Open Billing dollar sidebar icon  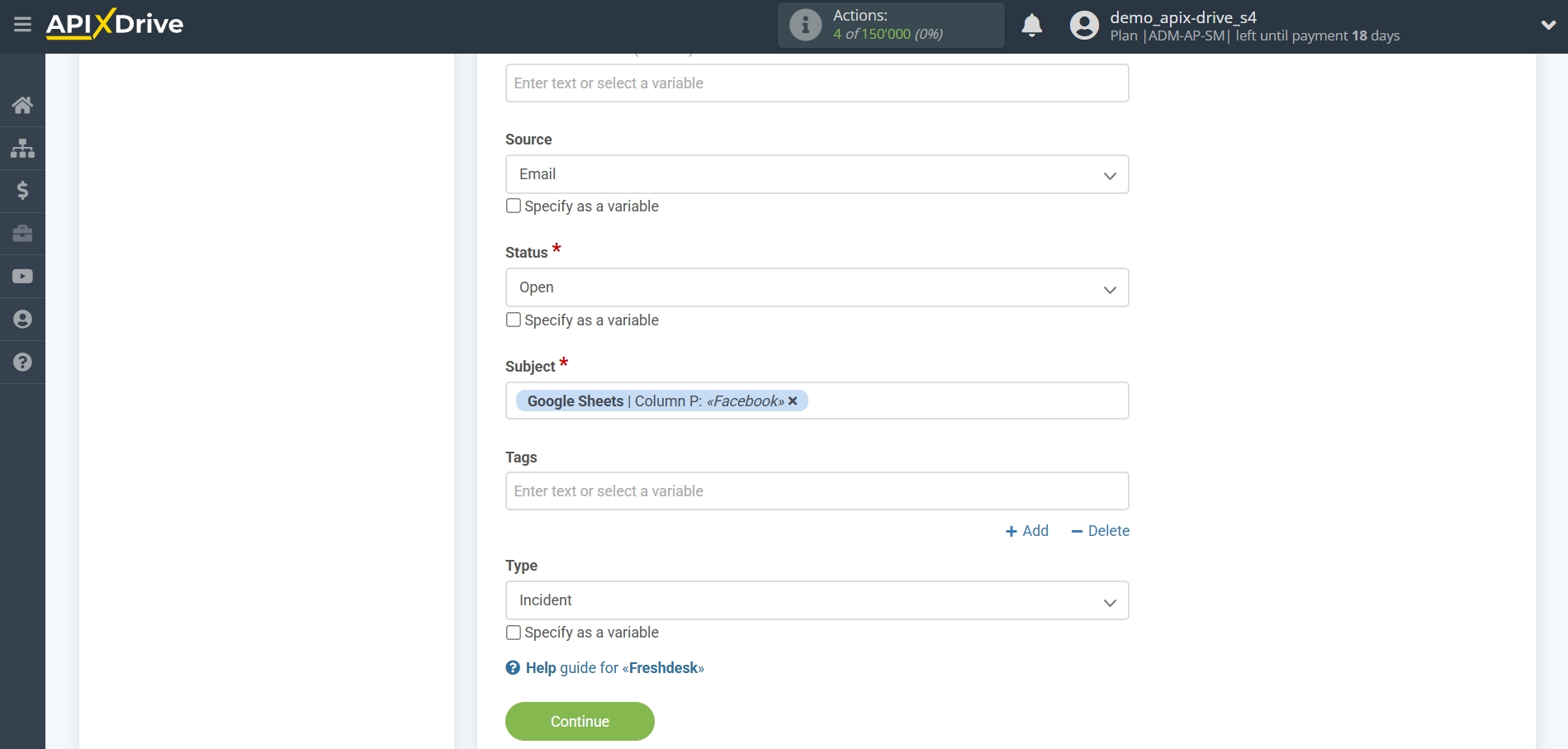click(22, 191)
